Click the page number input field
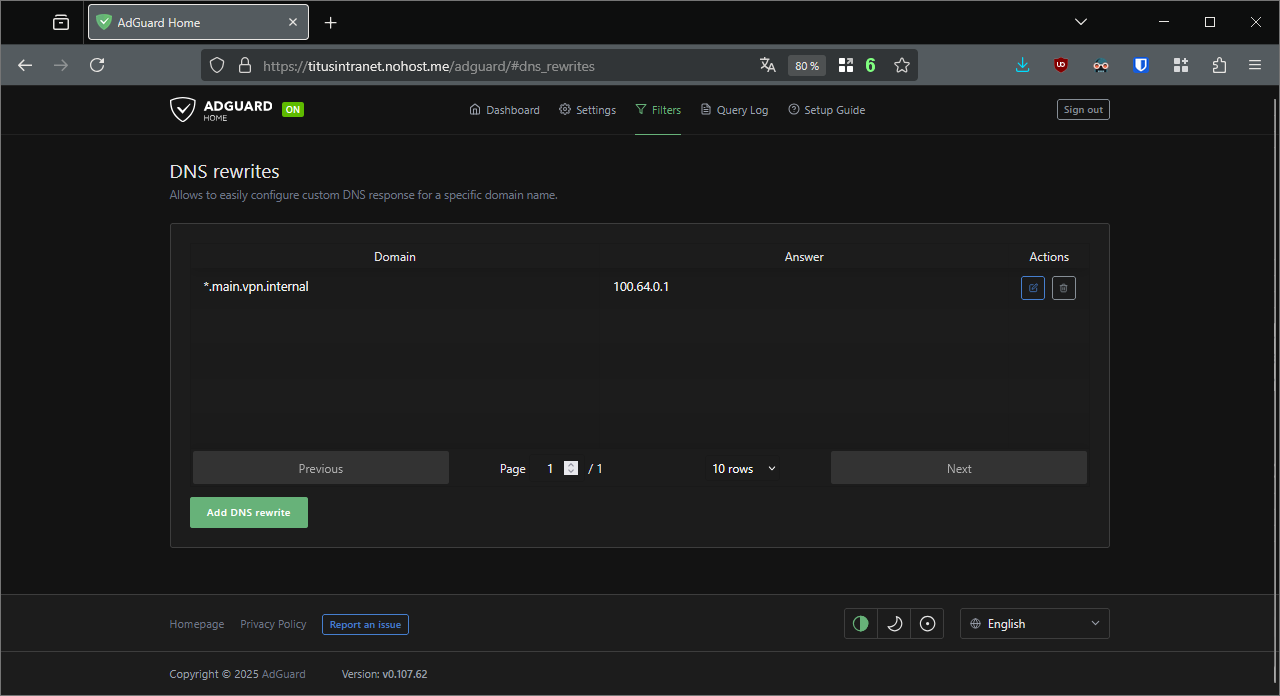This screenshot has height=696, width=1280. tap(551, 469)
